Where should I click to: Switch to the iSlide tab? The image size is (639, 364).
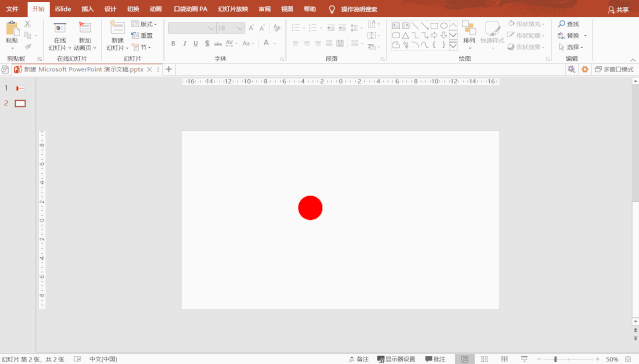(63, 9)
